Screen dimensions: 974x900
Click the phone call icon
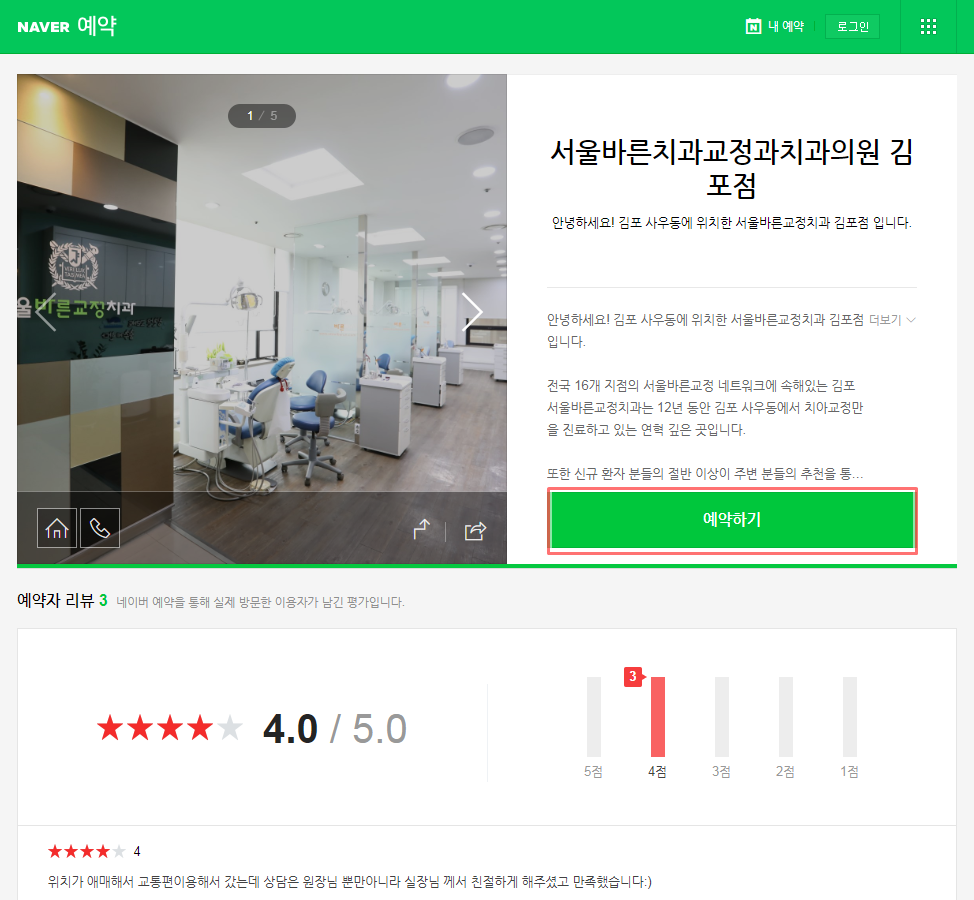99,528
